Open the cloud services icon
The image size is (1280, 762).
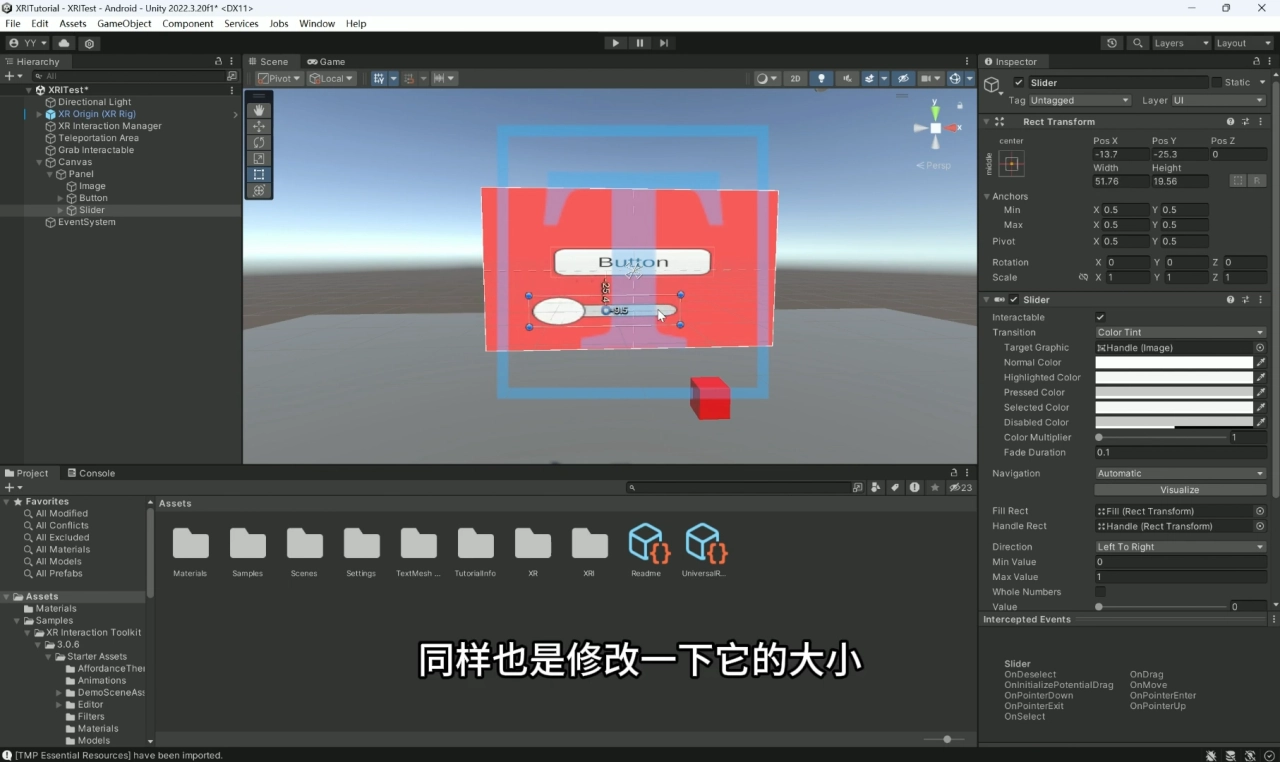coord(64,43)
